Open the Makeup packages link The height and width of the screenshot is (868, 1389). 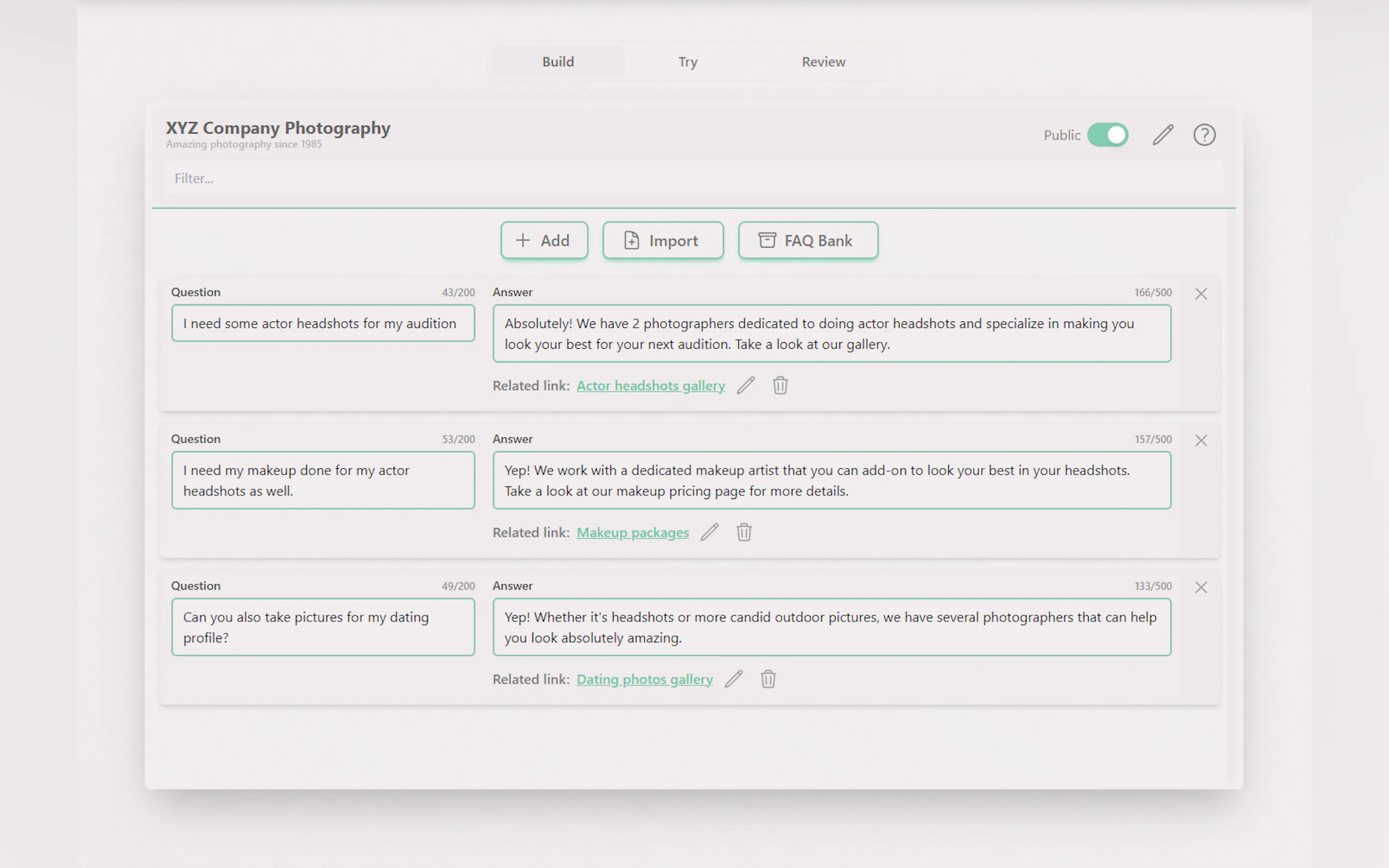tap(632, 533)
